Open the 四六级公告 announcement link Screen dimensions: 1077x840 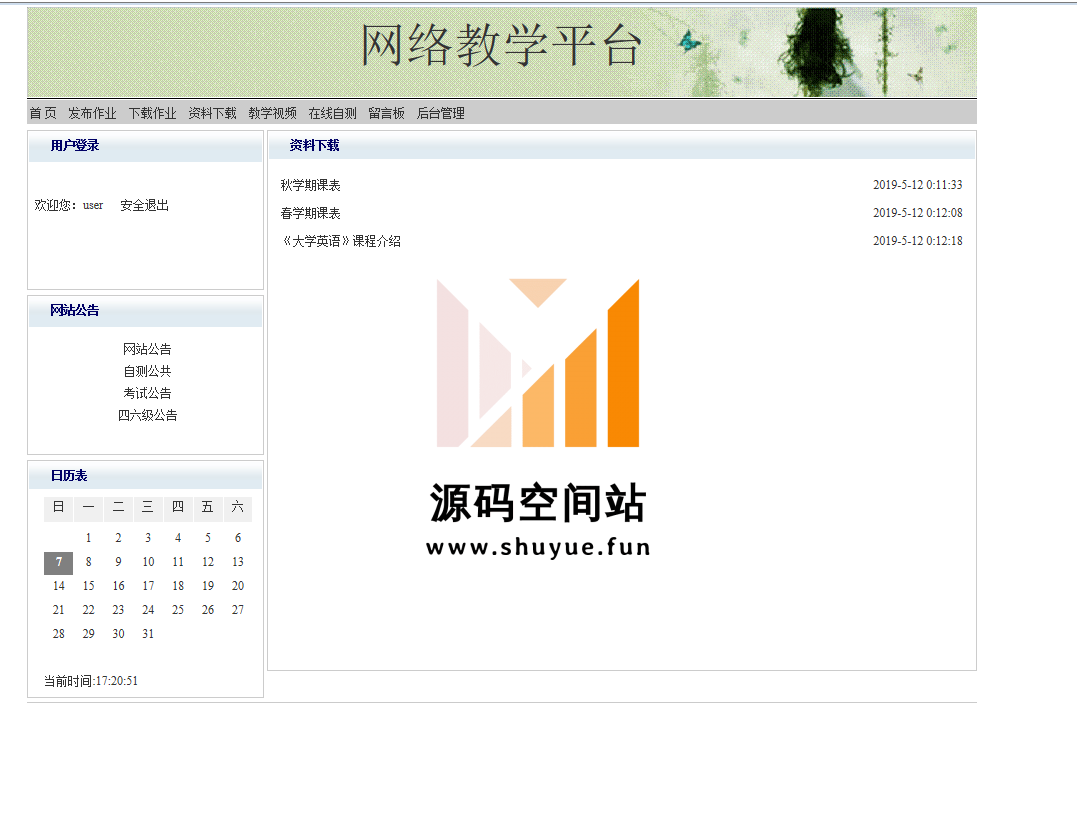pyautogui.click(x=147, y=416)
